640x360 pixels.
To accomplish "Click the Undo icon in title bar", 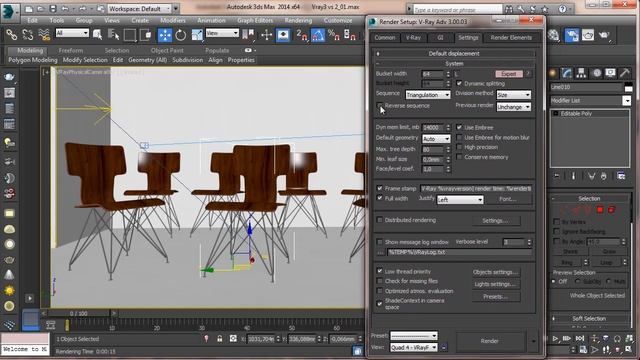I will 65,9.
